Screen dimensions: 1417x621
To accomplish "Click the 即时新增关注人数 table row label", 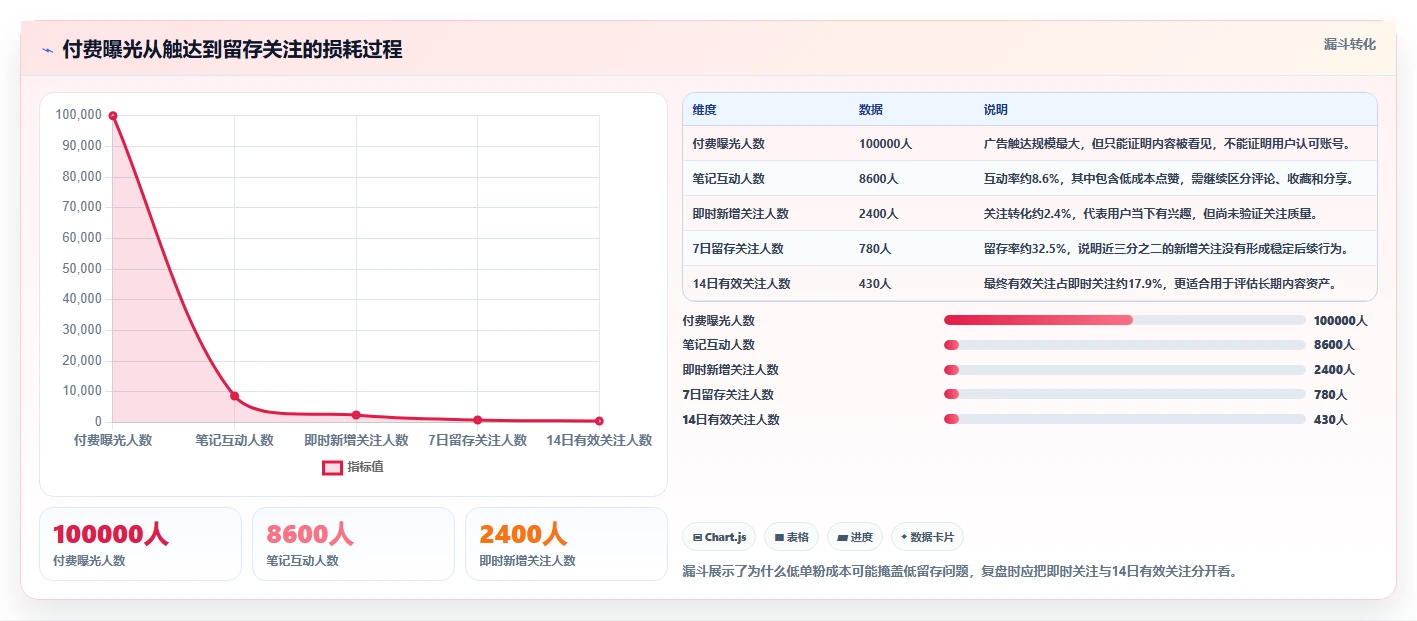I will (x=741, y=214).
